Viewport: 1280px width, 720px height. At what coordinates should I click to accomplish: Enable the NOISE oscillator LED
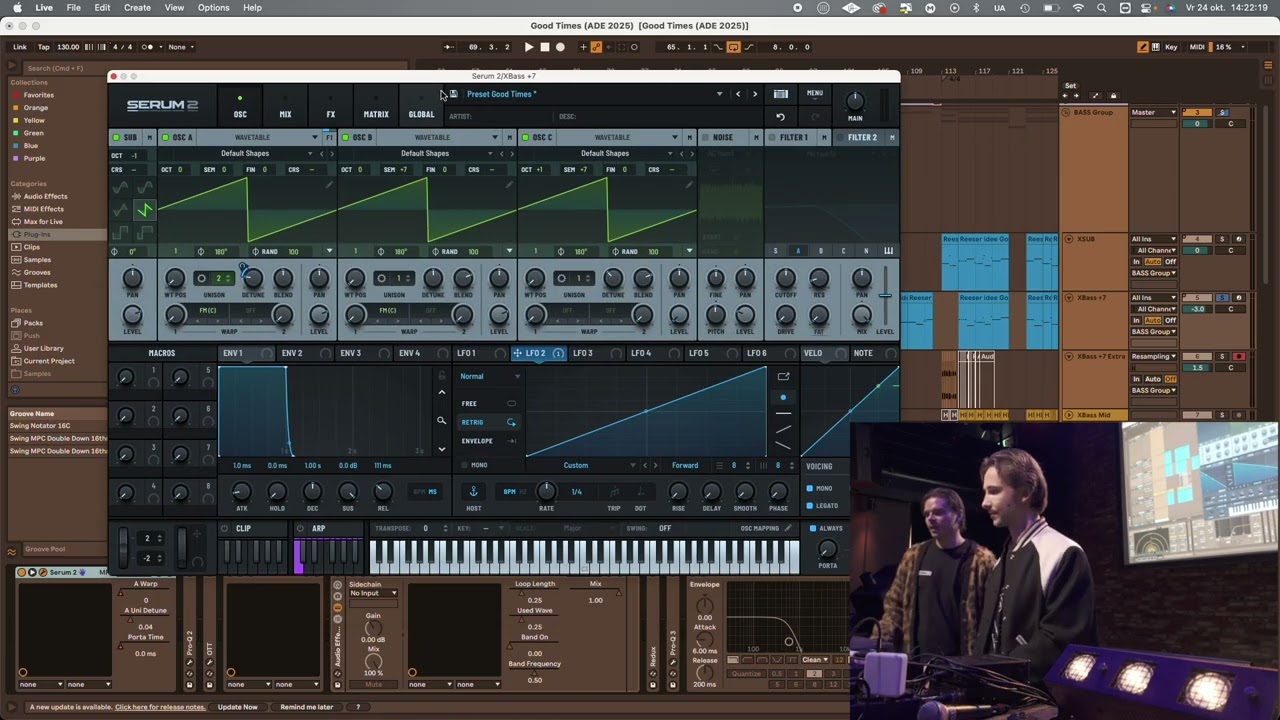click(x=704, y=137)
